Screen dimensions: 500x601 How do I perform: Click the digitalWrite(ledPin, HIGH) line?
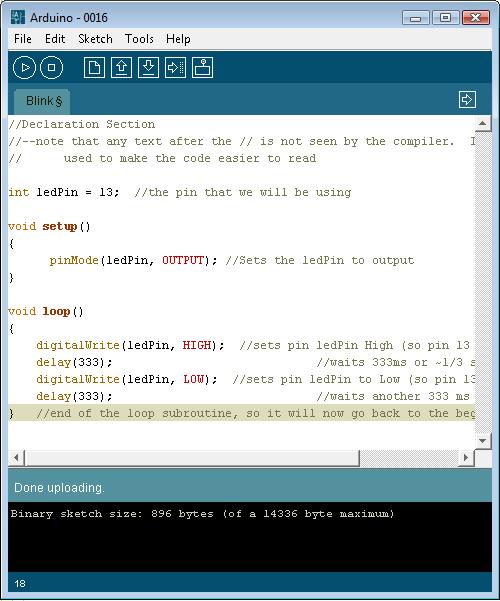click(x=255, y=345)
